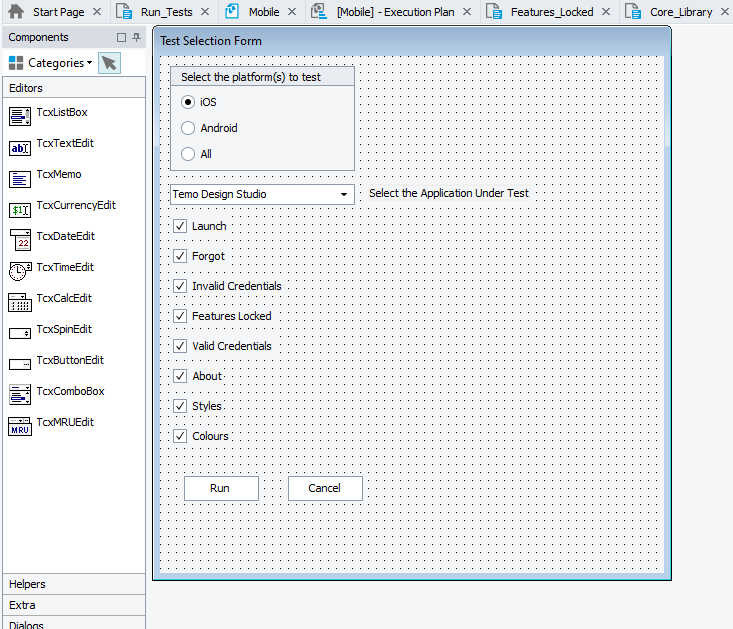The height and width of the screenshot is (629, 733).
Task: Uncheck the Launch checkbox
Action: pos(181,226)
